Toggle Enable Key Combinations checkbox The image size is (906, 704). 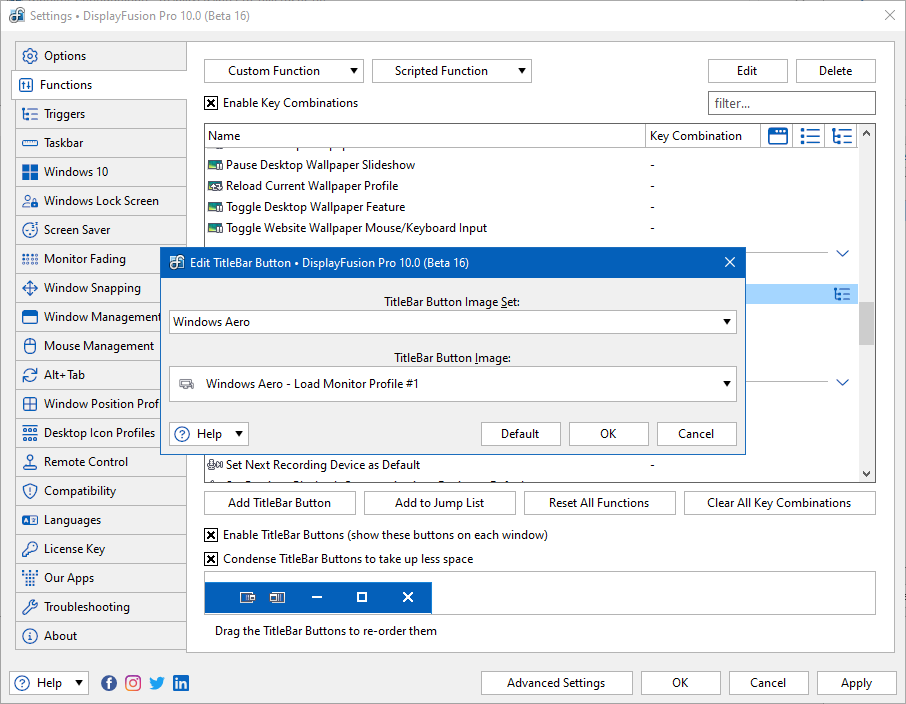[211, 103]
